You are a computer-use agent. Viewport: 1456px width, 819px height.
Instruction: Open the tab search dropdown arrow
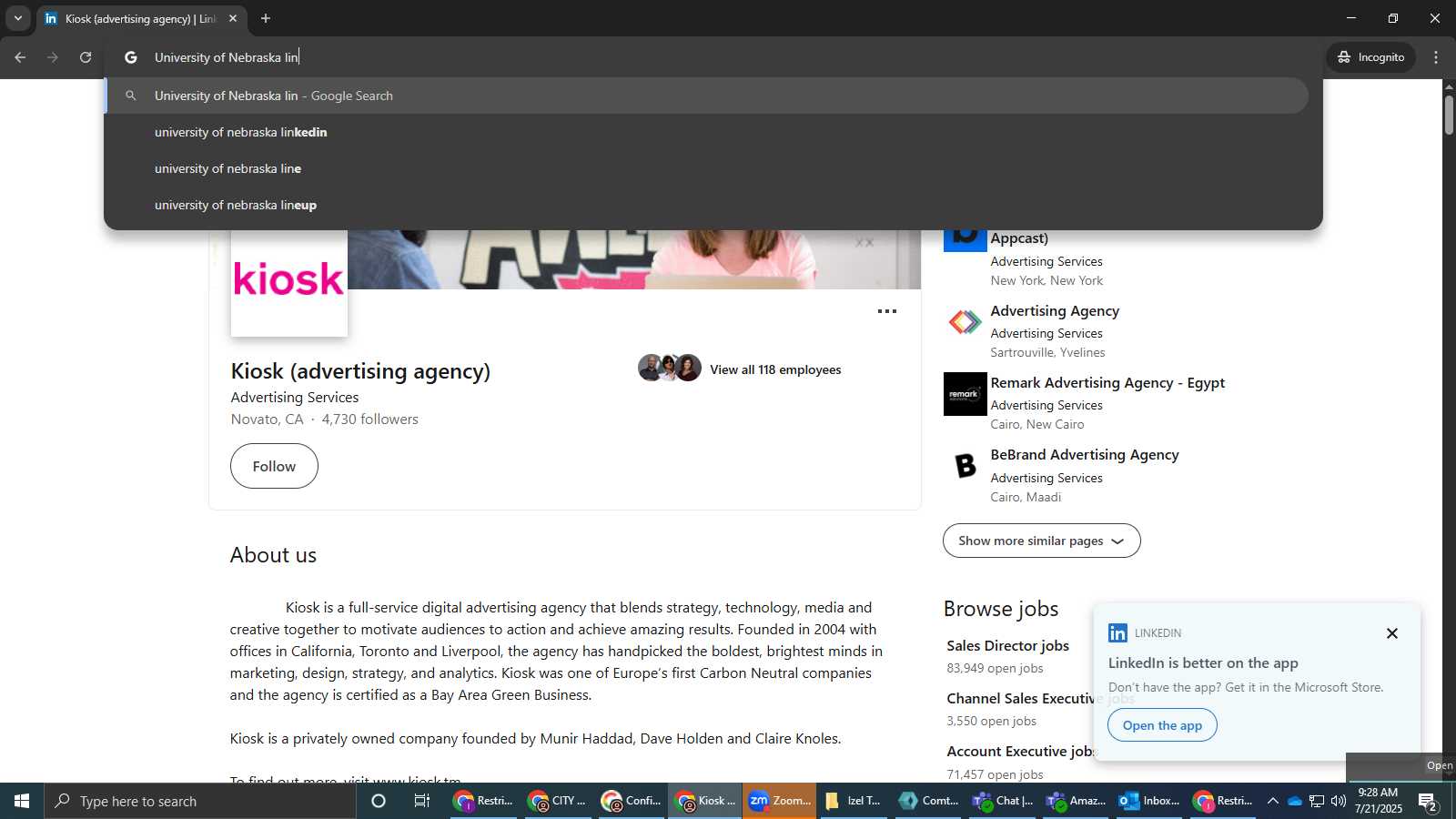point(17,18)
